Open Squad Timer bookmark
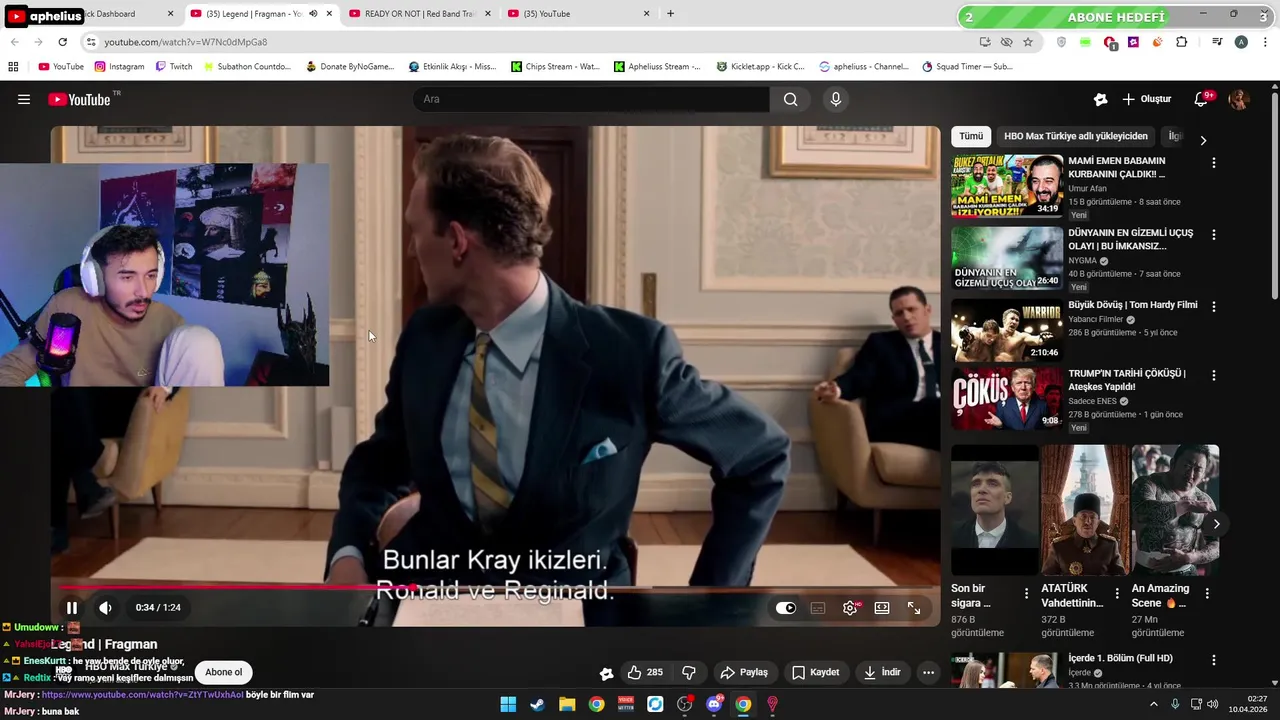Image resolution: width=1280 pixels, height=720 pixels. pyautogui.click(x=967, y=67)
